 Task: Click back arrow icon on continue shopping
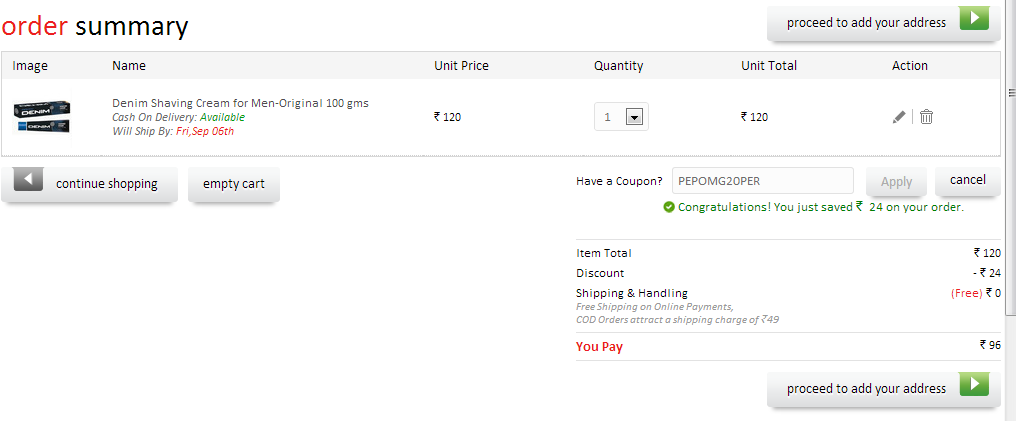tap(29, 179)
